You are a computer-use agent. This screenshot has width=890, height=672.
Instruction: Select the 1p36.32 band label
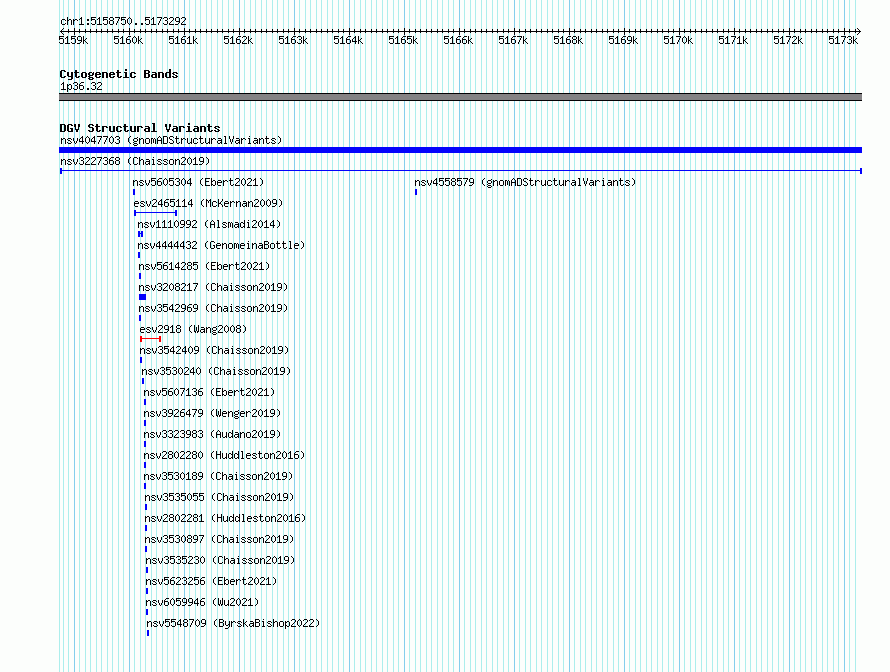click(81, 86)
